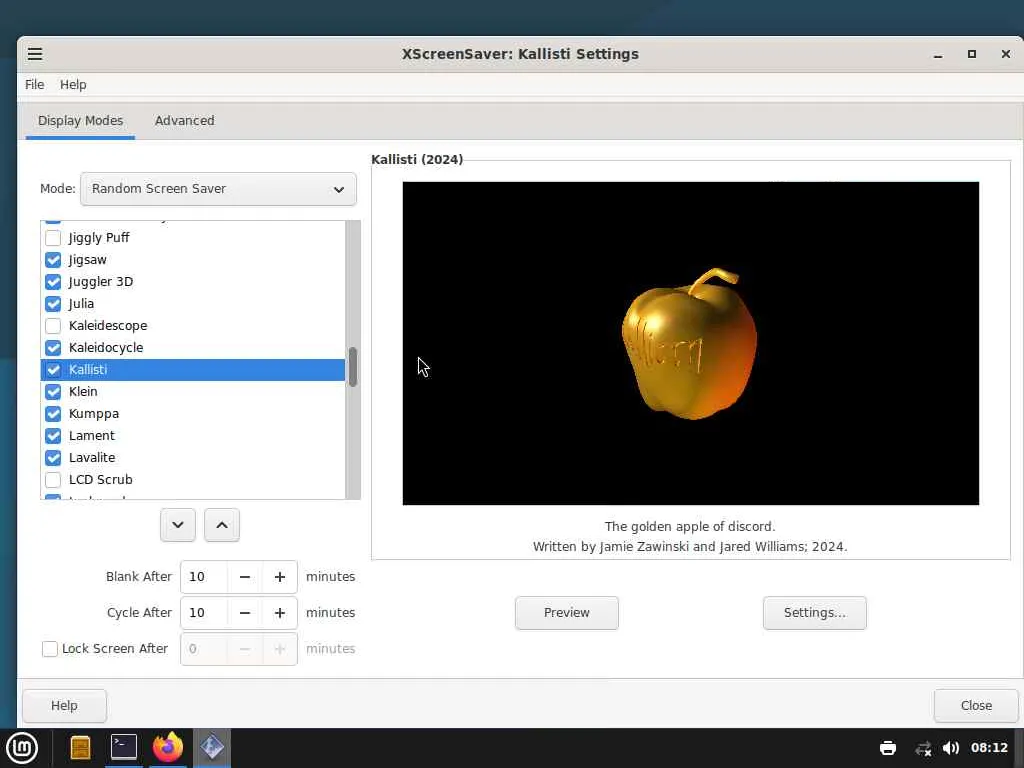Switch to the Advanced tab
This screenshot has height=768, width=1024.
tap(184, 121)
